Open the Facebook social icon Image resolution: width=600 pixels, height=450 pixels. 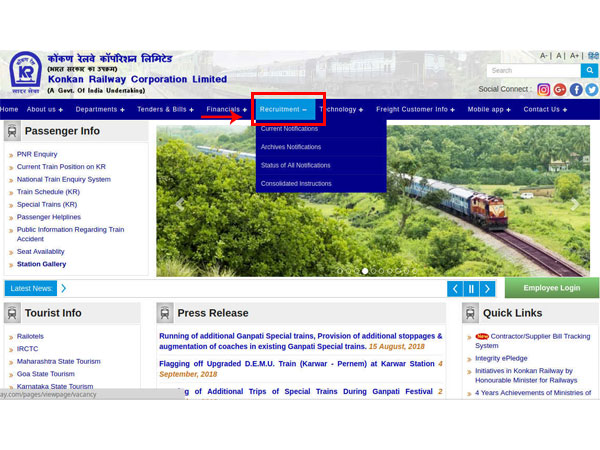(x=576, y=90)
